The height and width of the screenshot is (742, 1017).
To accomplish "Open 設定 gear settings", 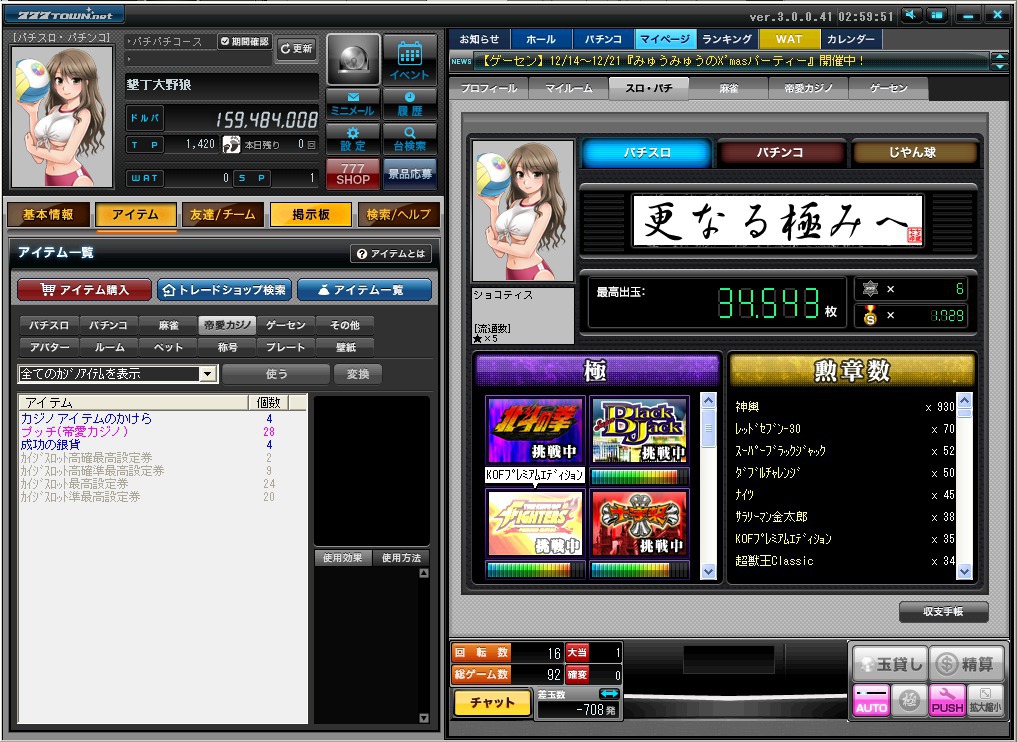I will 352,138.
